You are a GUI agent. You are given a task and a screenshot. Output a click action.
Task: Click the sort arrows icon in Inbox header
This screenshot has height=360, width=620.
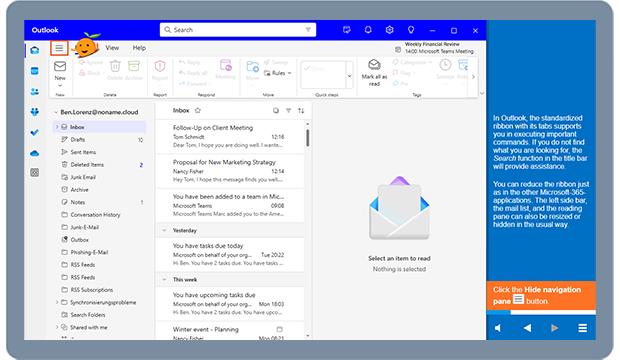coord(301,111)
